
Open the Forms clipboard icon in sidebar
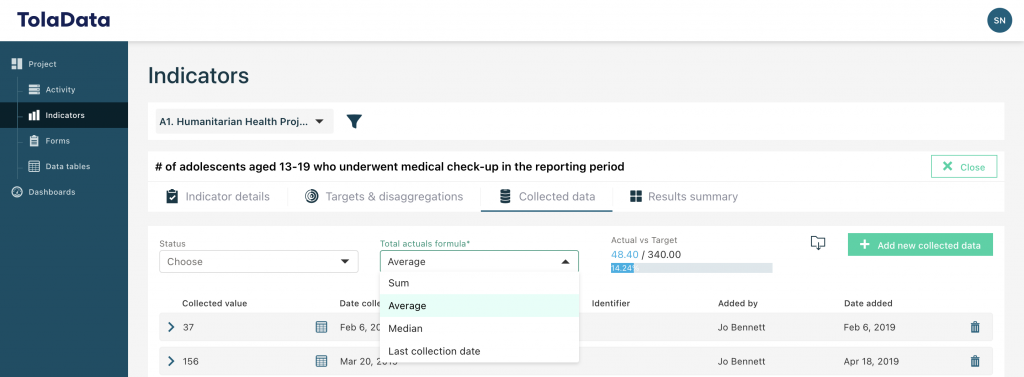pos(34,140)
